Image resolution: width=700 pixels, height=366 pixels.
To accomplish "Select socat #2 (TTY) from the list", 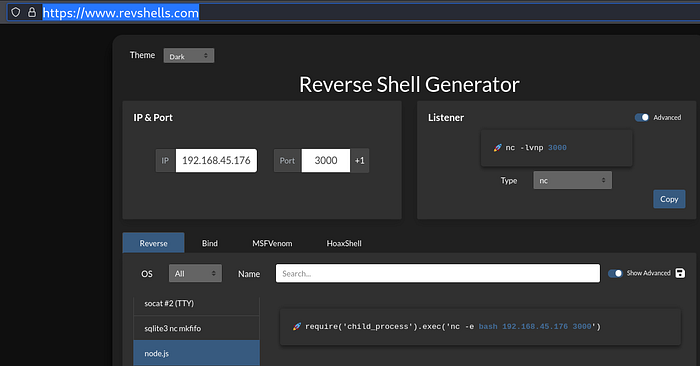I will click(196, 304).
